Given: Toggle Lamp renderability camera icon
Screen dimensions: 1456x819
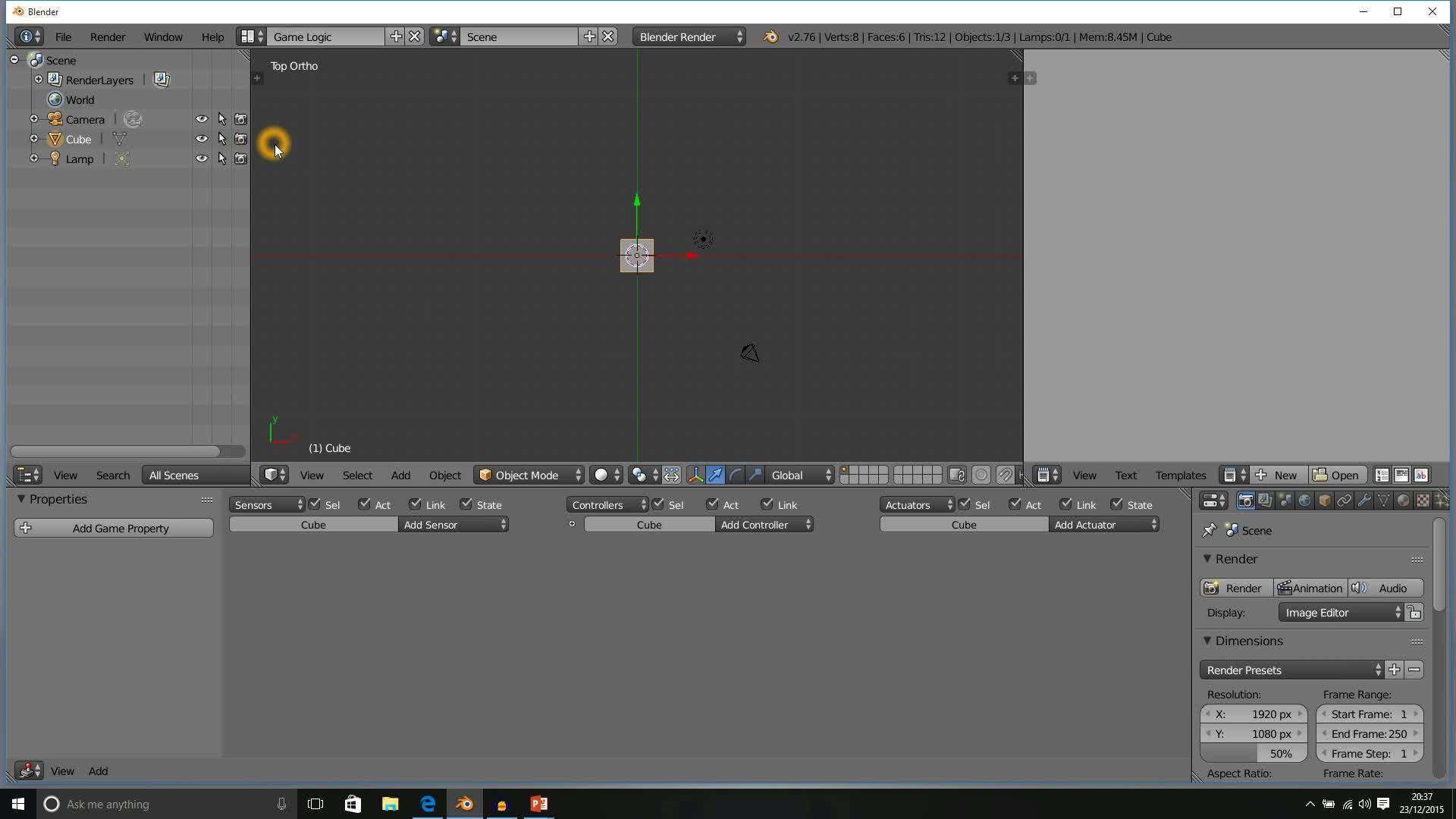Looking at the screenshot, I should click(x=240, y=158).
